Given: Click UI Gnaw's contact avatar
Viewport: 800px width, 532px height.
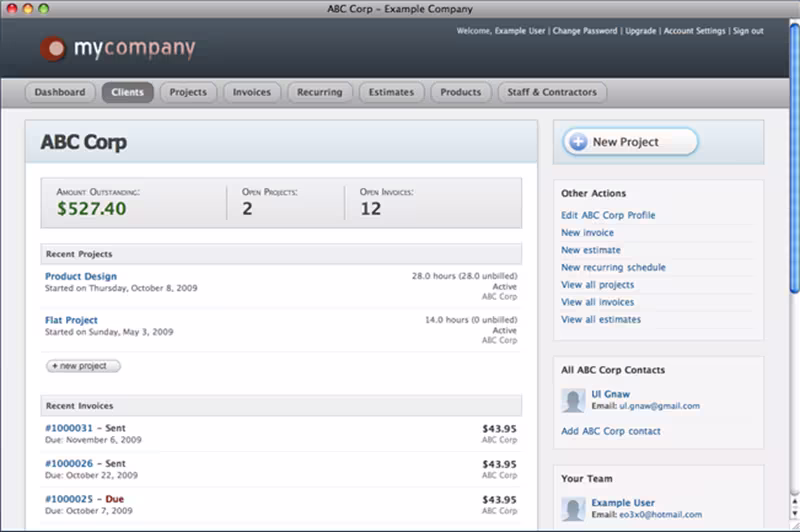Looking at the screenshot, I should click(x=573, y=400).
